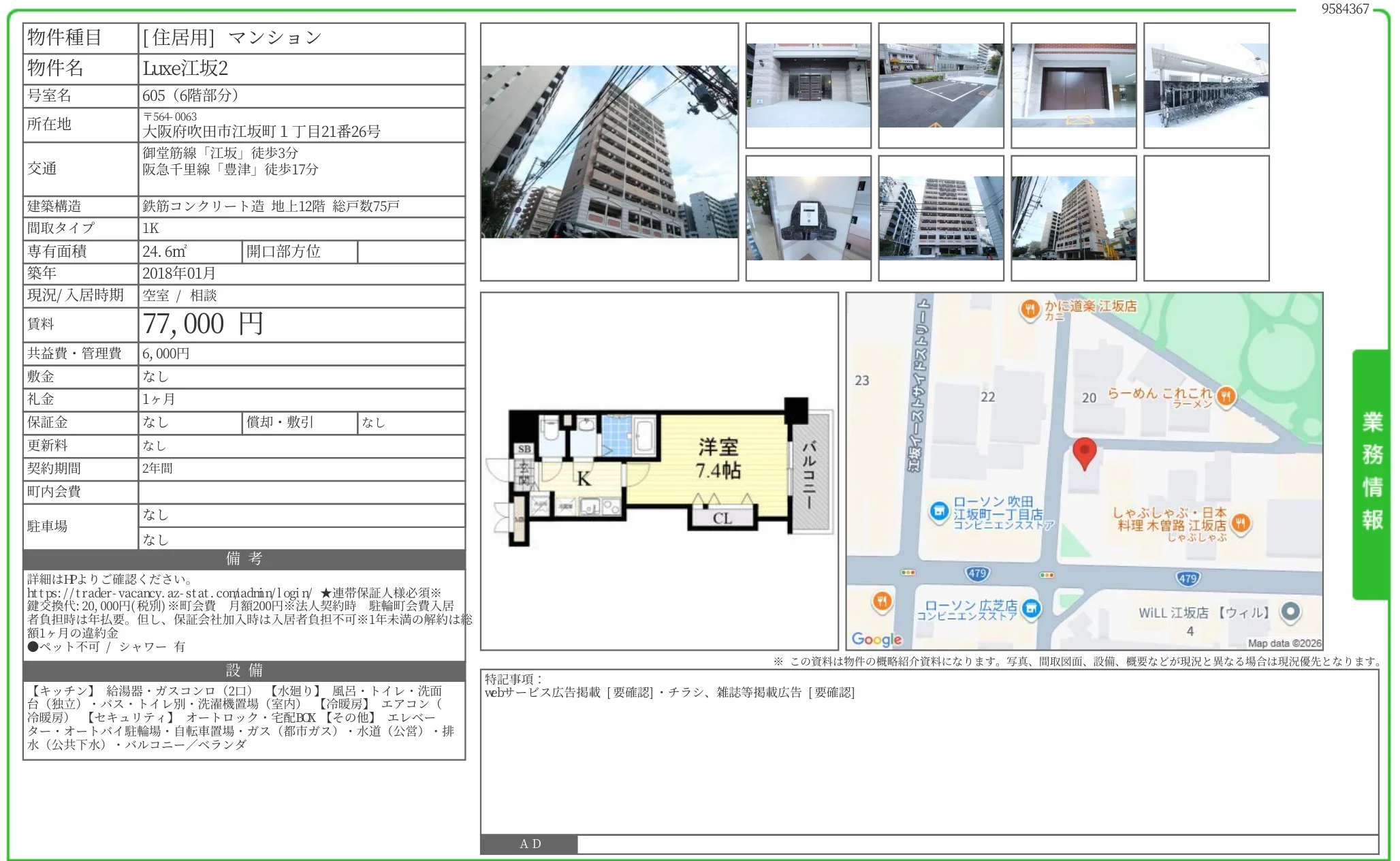Image resolution: width=1400 pixels, height=861 pixels.
Task: Click the WiLL 江坂店 location marker
Action: (1290, 612)
